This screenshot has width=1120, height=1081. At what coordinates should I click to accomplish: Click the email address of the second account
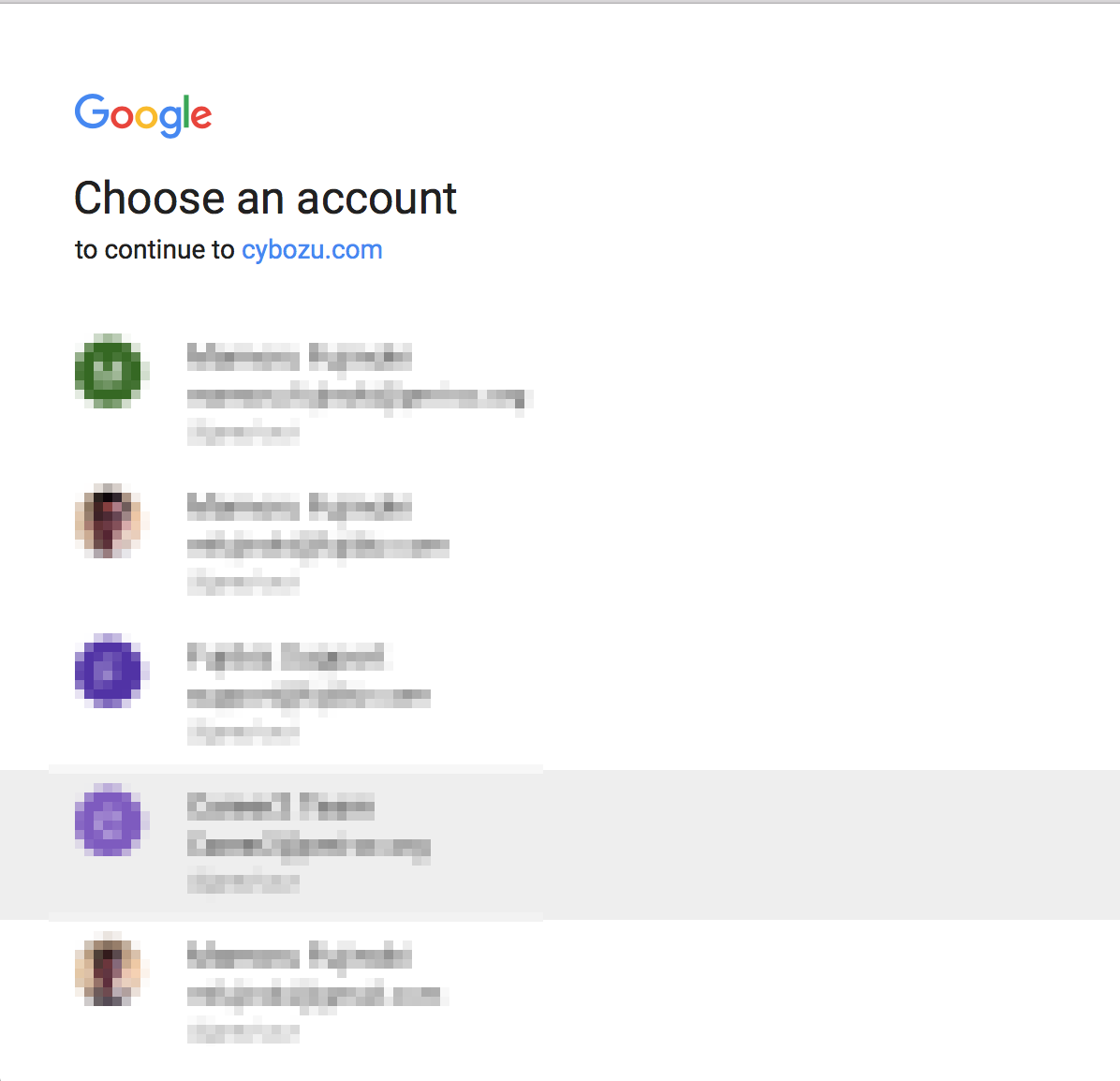click(x=318, y=546)
